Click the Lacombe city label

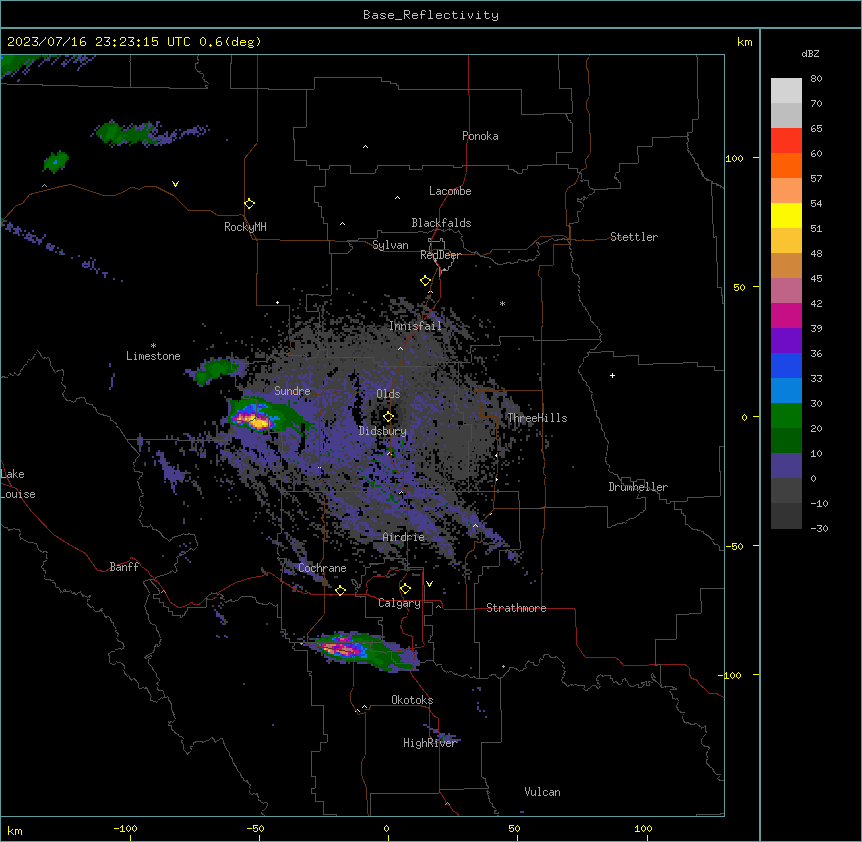click(x=450, y=191)
